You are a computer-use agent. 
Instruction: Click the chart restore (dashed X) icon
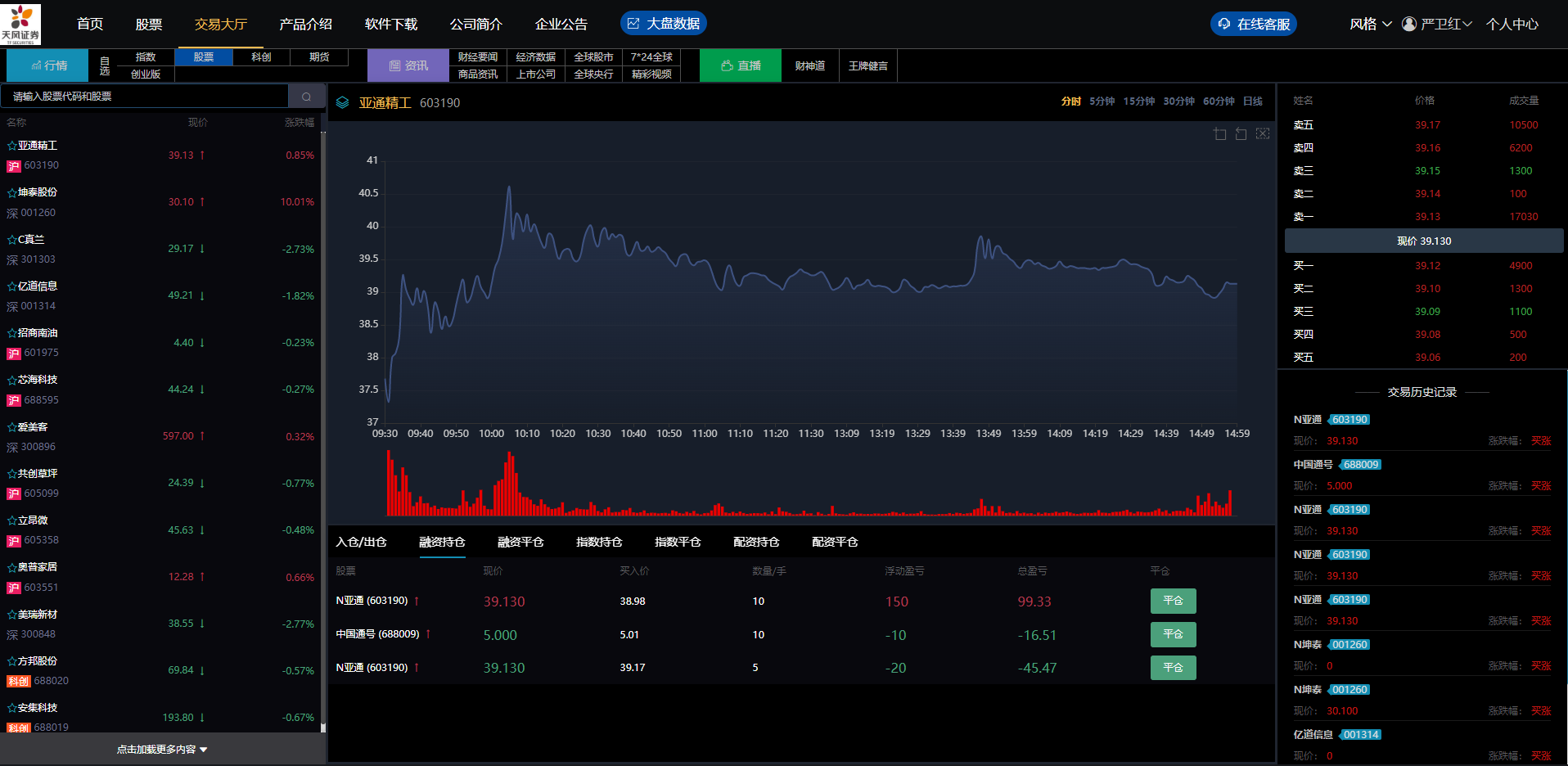point(1263,133)
